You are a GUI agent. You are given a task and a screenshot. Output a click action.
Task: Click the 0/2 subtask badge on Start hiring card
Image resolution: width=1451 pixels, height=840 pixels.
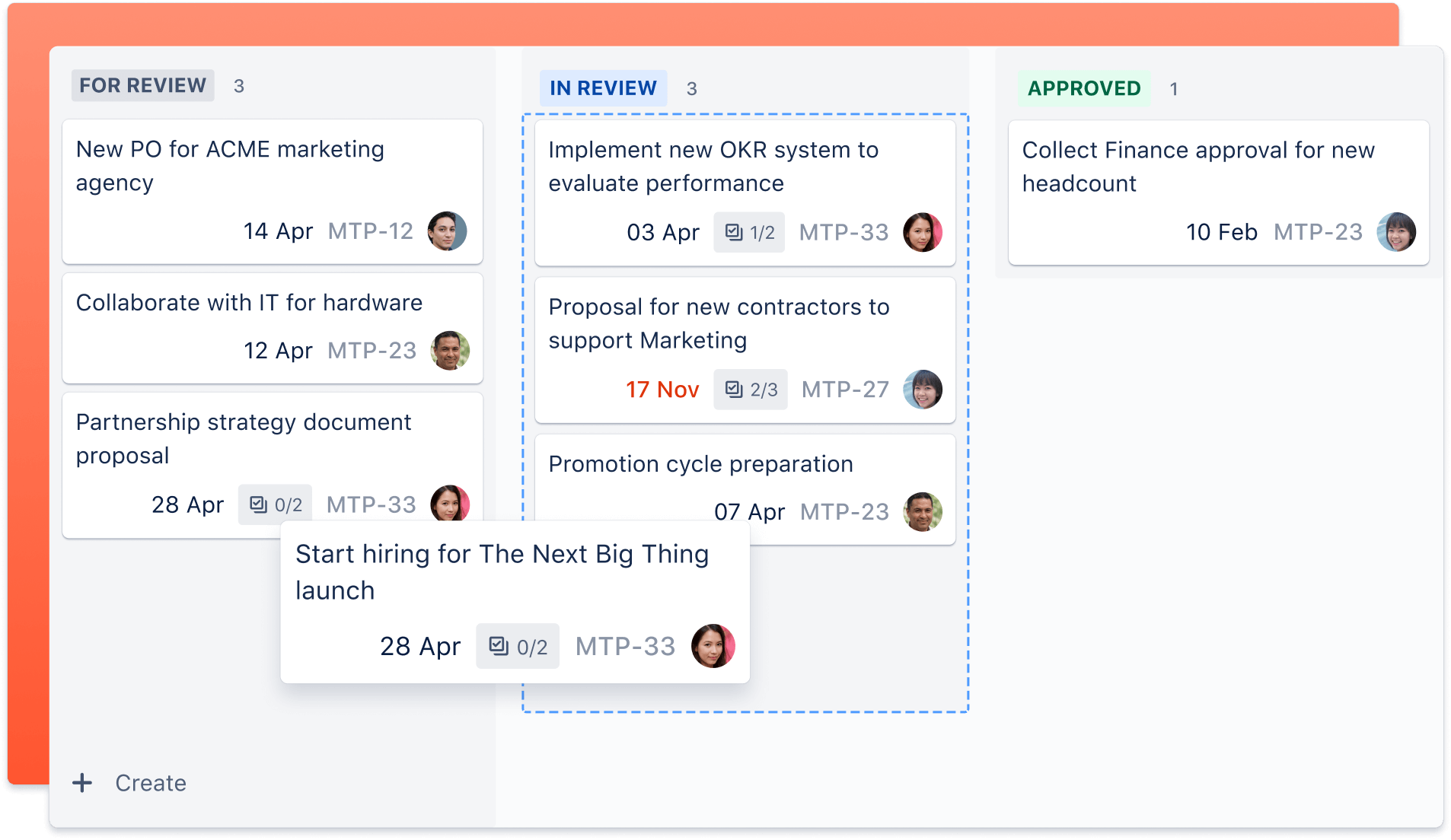(517, 646)
